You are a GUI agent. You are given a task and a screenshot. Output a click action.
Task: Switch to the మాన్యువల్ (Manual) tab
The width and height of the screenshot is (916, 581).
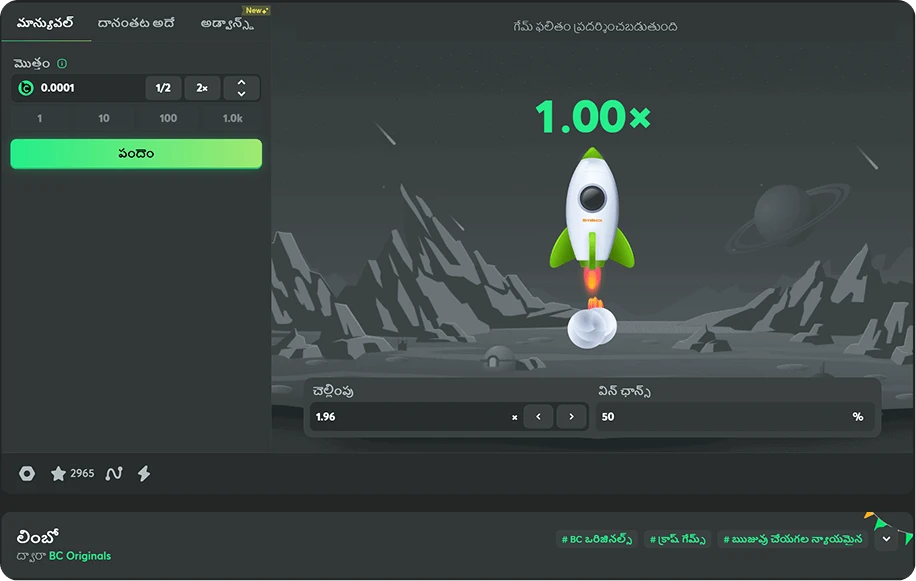pyautogui.click(x=45, y=22)
